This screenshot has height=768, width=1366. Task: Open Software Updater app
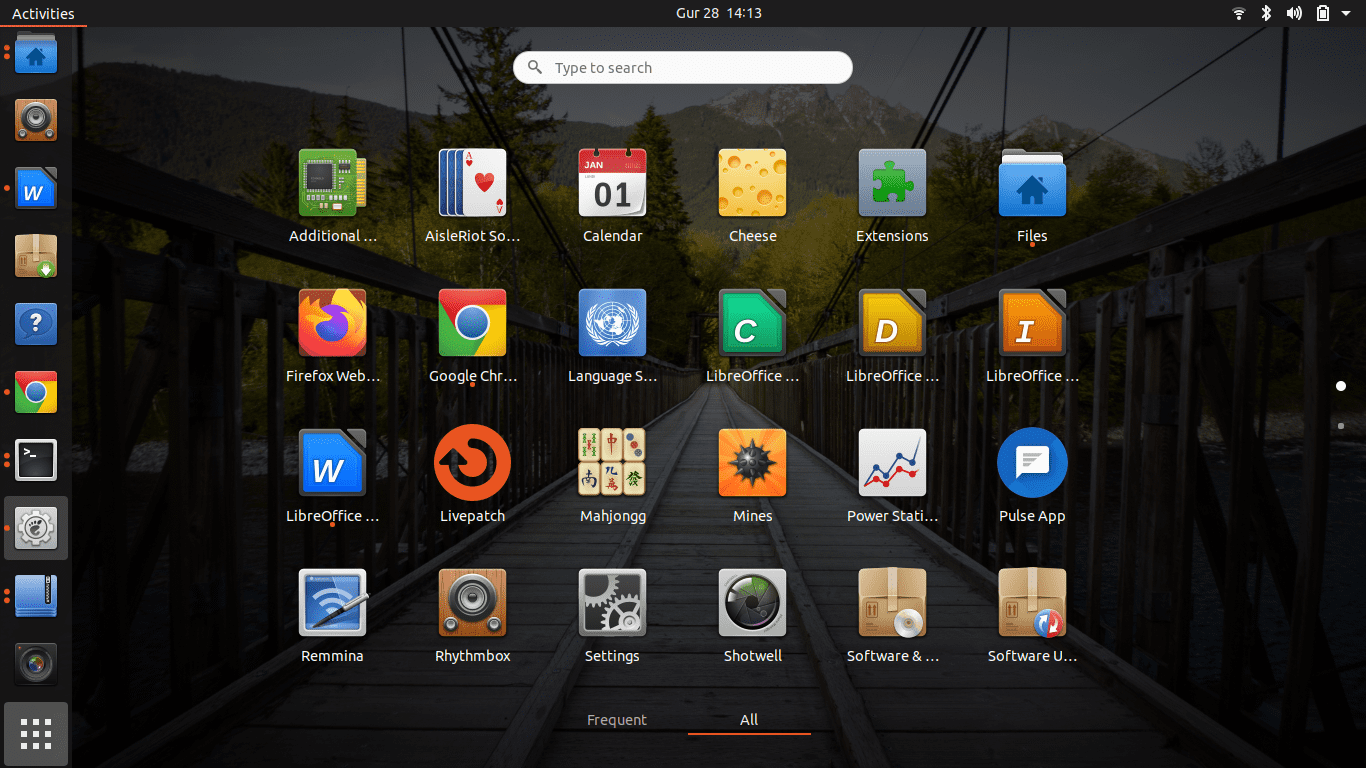click(1032, 616)
